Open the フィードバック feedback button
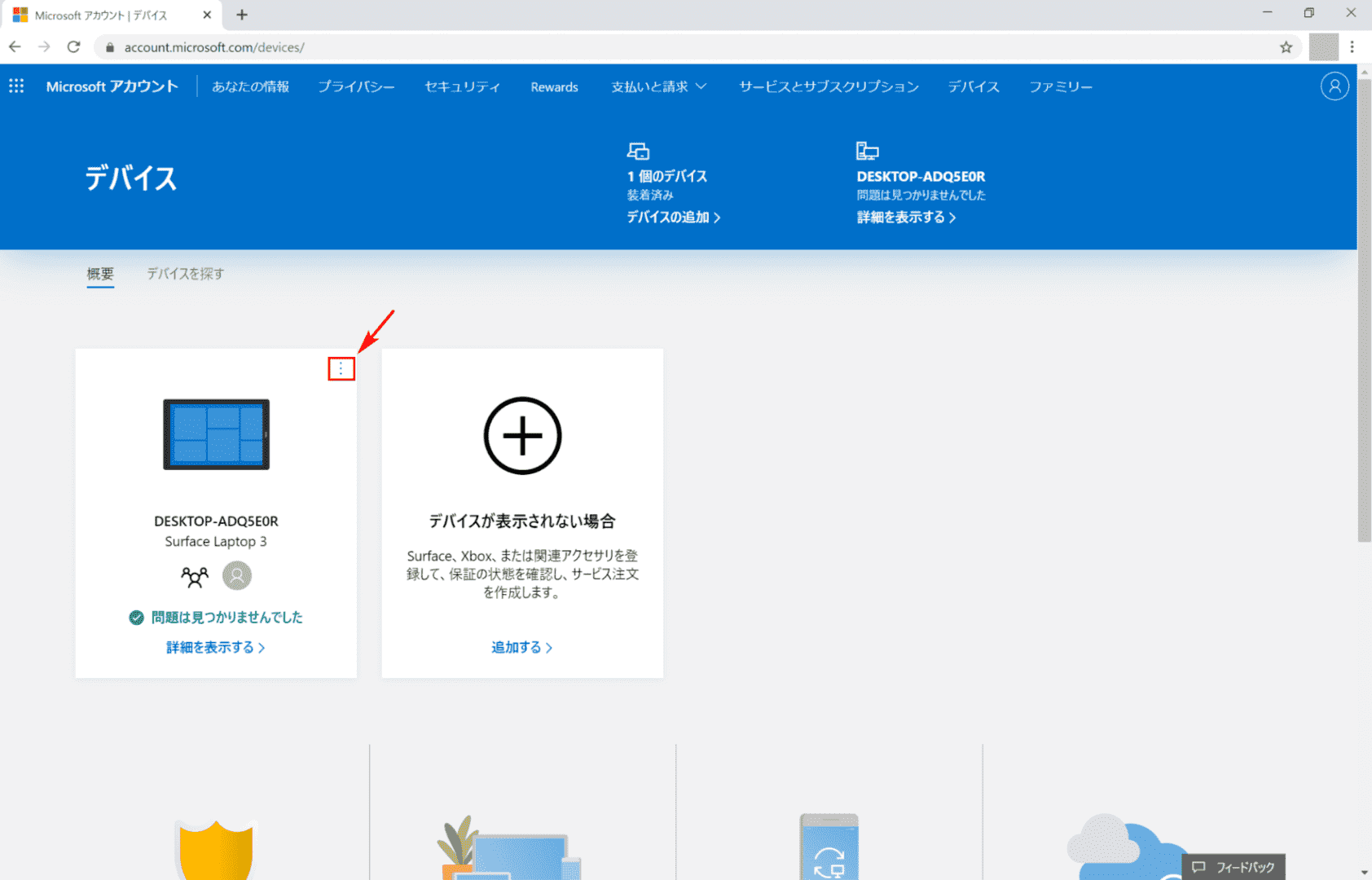 [1233, 867]
